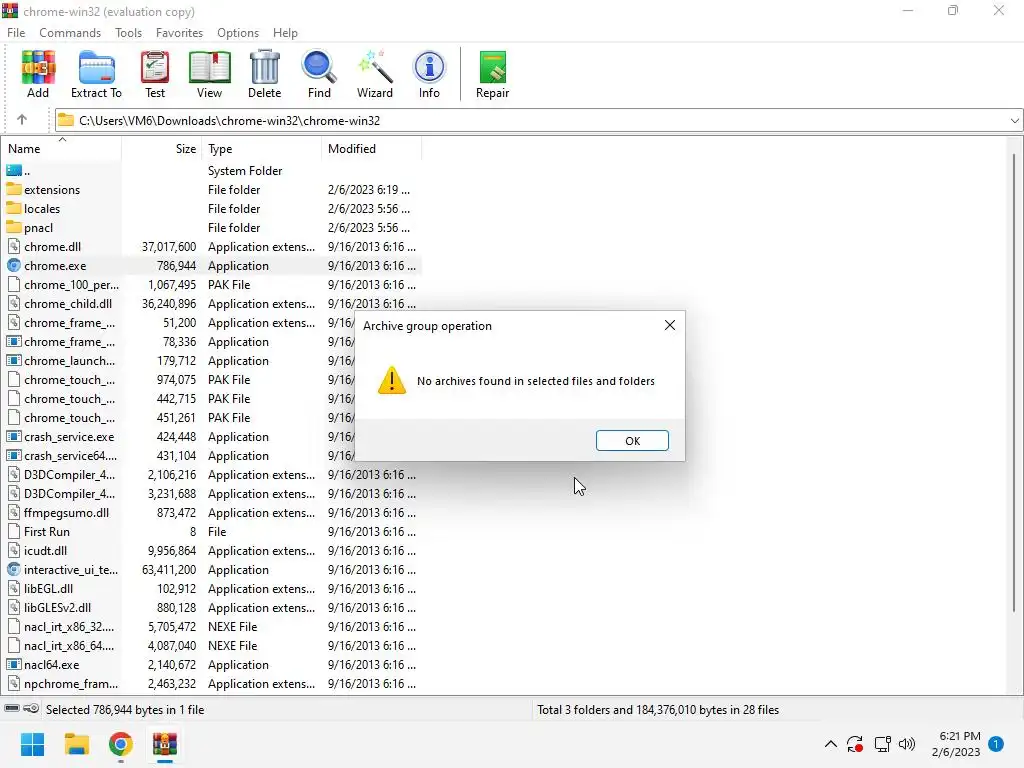Click the clock and date in taskbar
Viewport: 1024px width, 768px height.
pos(956,744)
